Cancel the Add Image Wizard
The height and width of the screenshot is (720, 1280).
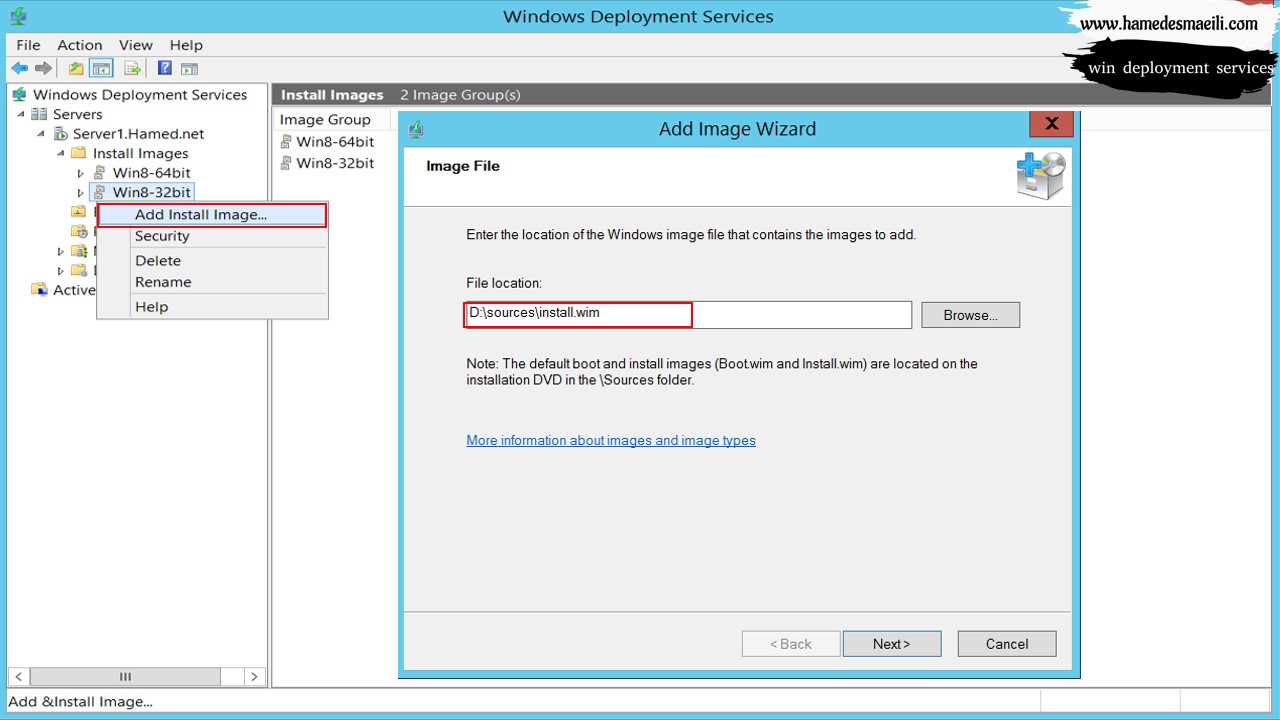pos(1007,644)
